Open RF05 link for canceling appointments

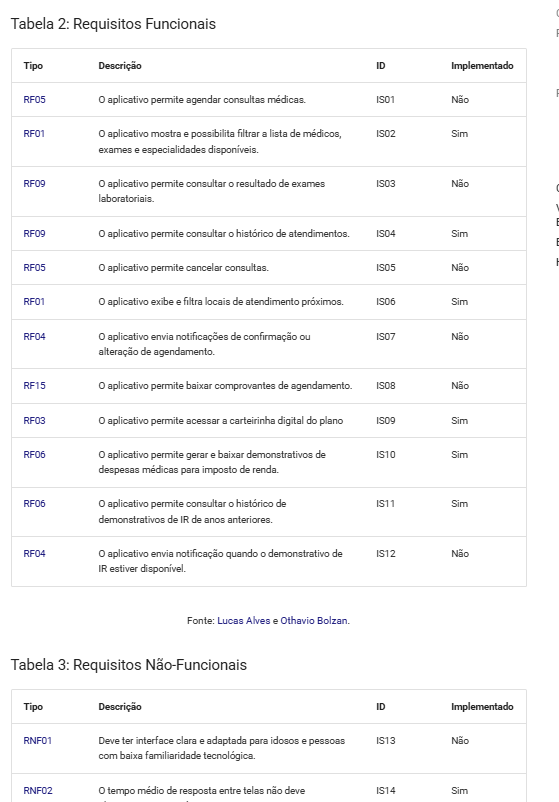pos(34,268)
